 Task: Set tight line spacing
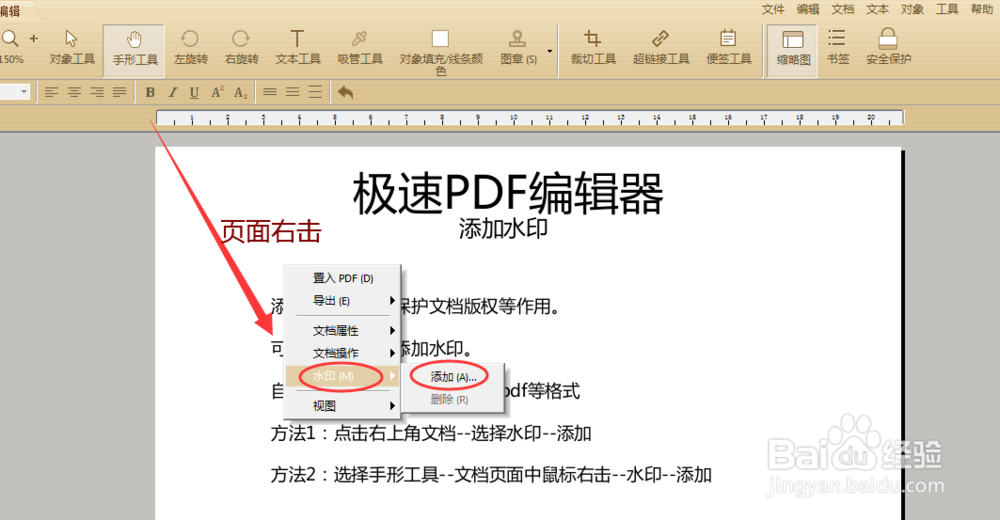click(270, 93)
